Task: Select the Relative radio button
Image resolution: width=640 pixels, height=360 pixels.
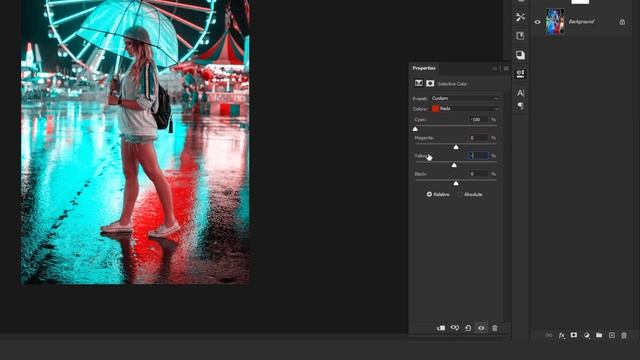Action: [429, 194]
